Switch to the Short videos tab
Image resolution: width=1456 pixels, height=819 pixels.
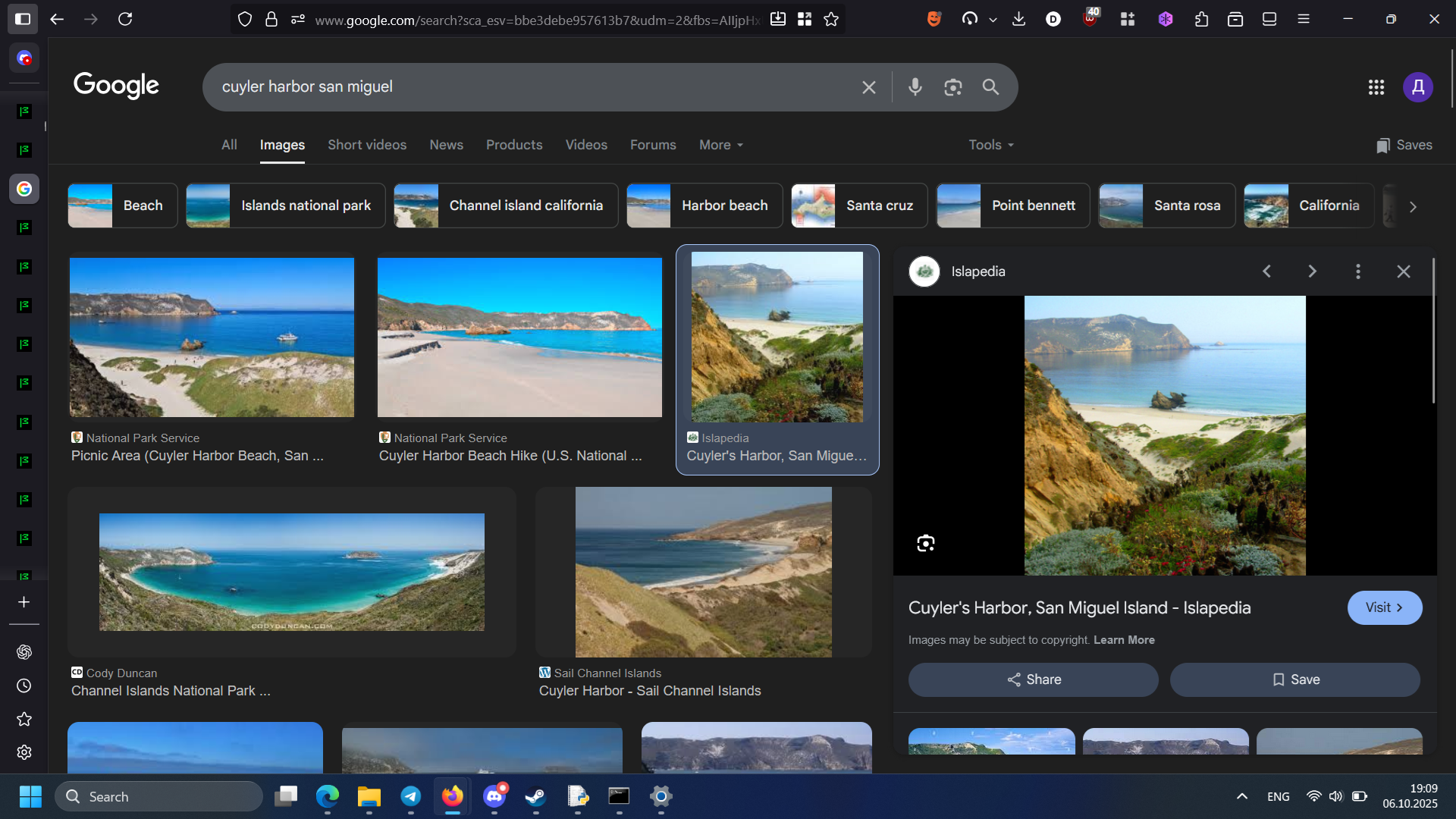coord(367,145)
